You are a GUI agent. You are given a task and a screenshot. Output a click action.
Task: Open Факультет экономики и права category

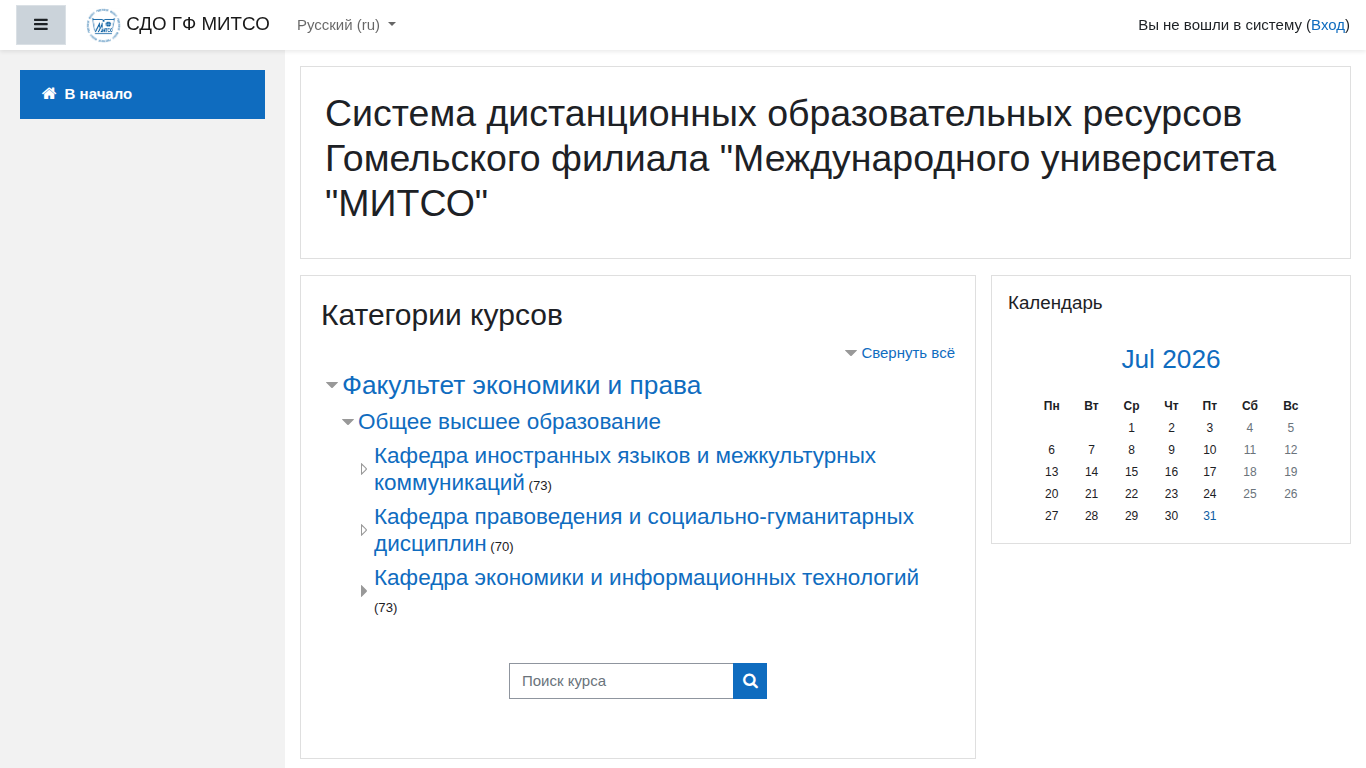tap(522, 386)
